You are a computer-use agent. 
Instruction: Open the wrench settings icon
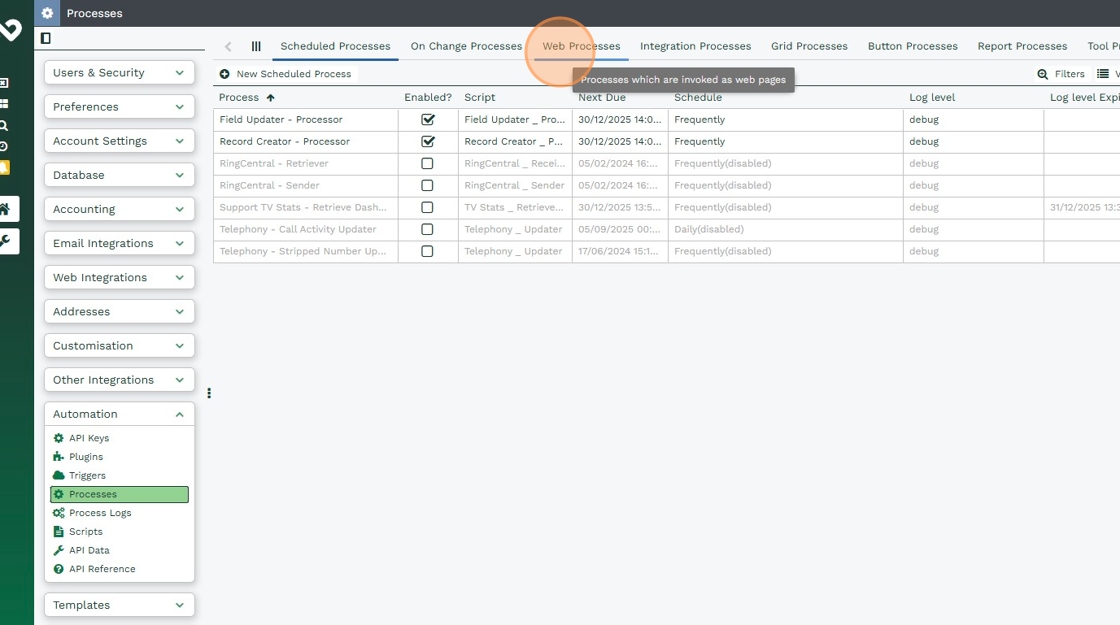coord(5,241)
